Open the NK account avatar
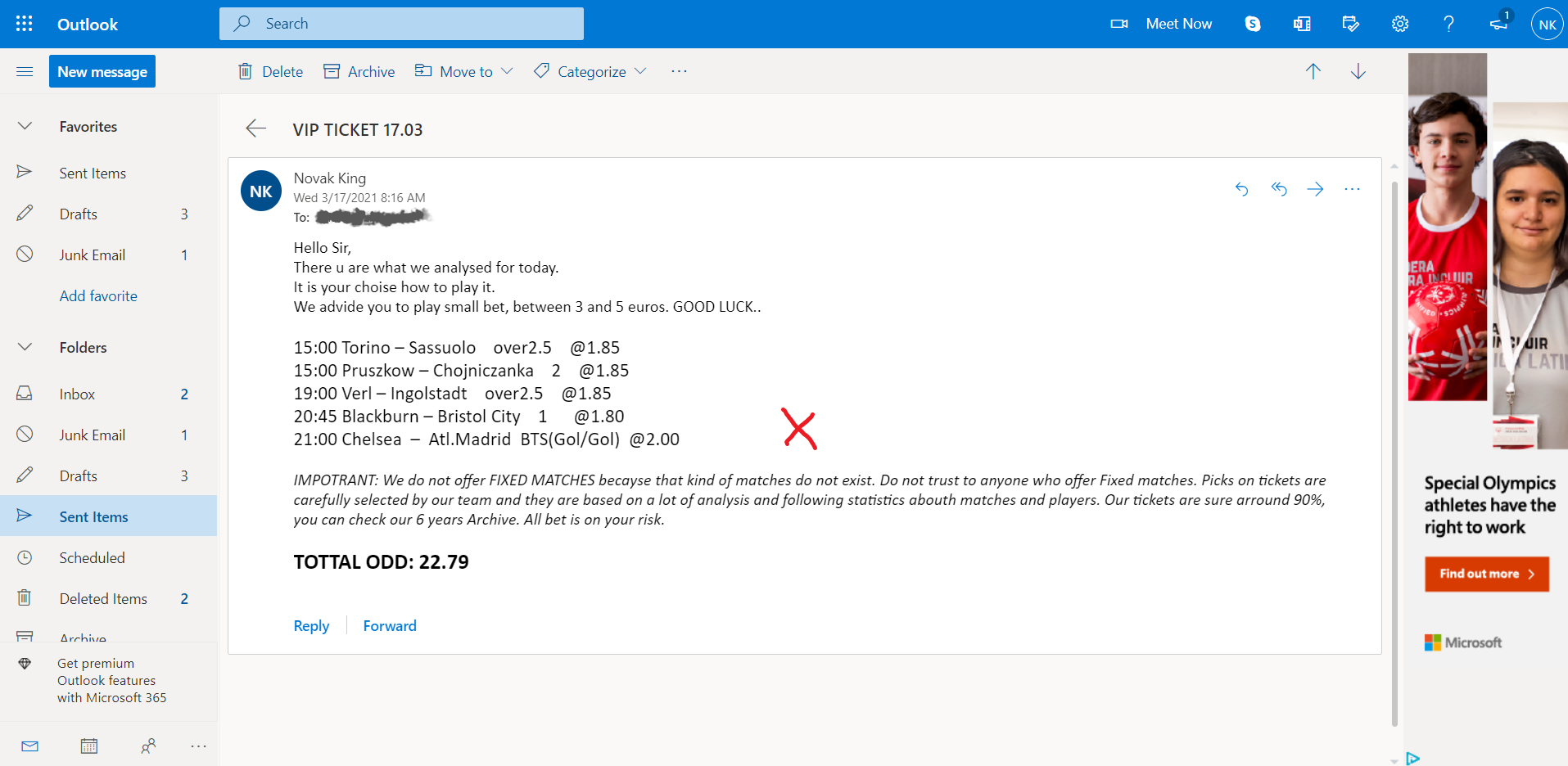 (1548, 24)
